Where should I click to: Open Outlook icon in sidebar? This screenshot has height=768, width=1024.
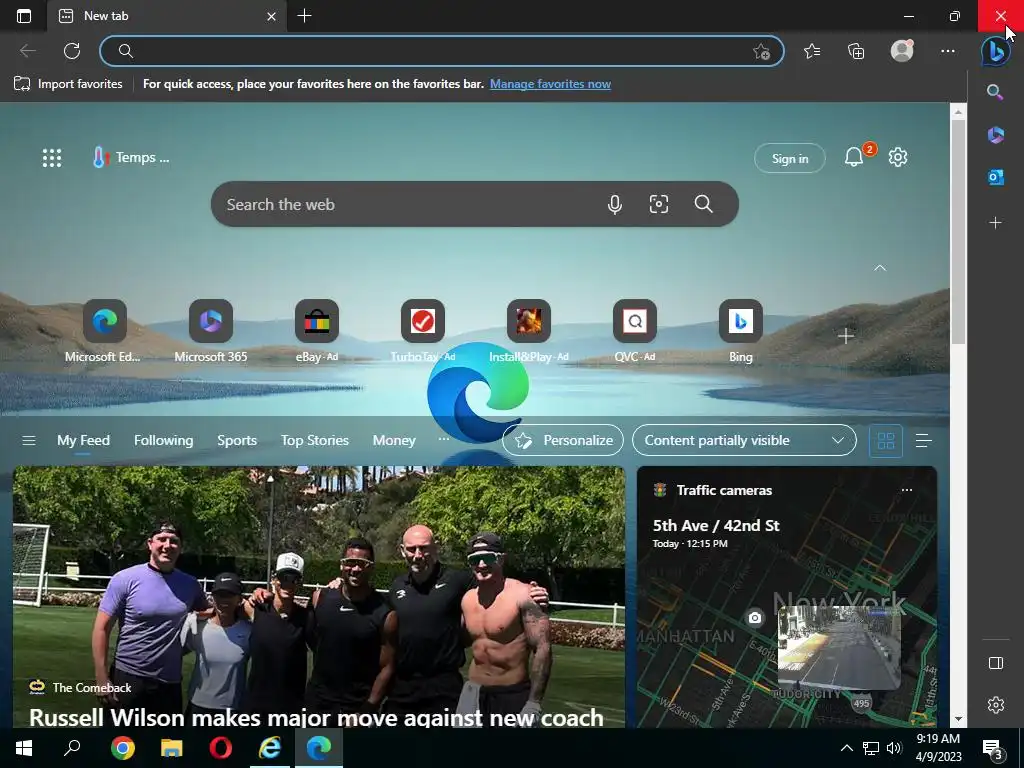pos(995,177)
